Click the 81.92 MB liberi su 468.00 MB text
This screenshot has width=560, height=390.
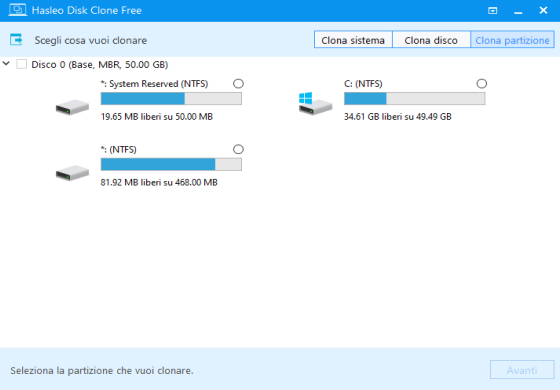159,182
